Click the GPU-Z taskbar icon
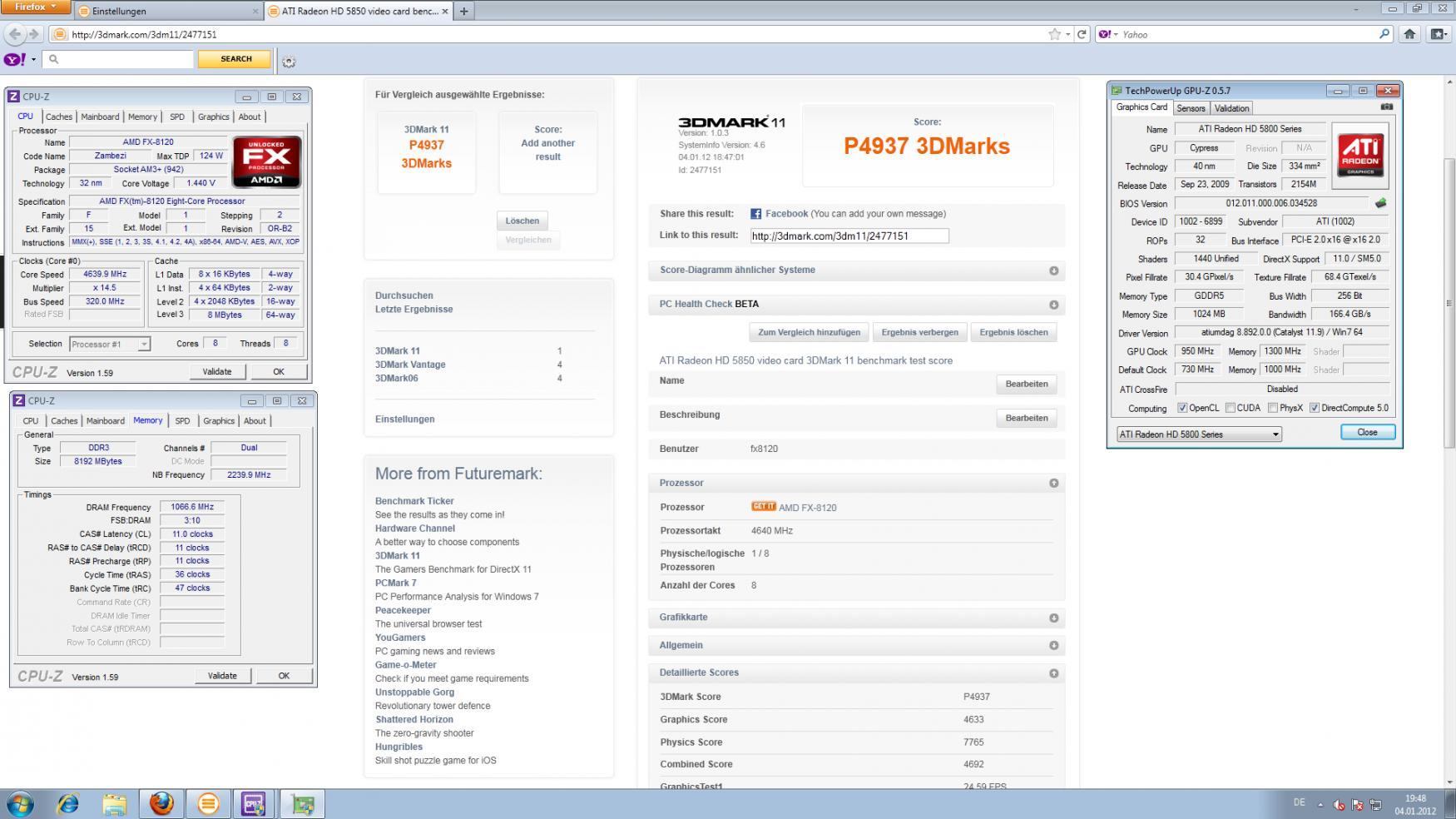 click(303, 803)
